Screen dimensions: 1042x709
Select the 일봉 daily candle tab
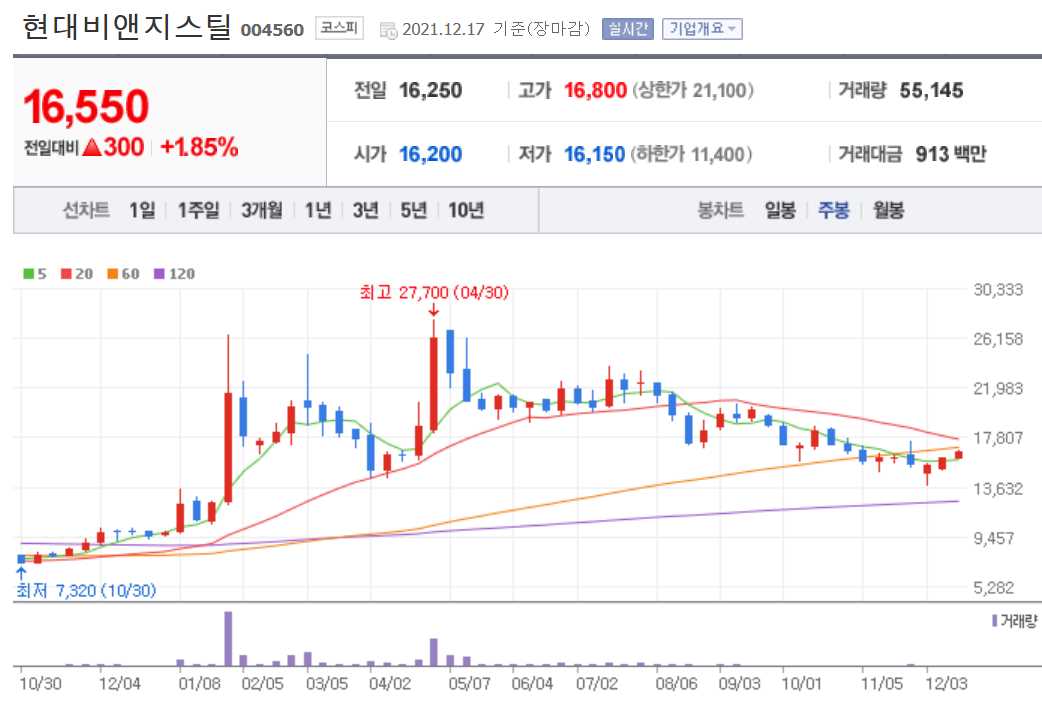tap(781, 210)
